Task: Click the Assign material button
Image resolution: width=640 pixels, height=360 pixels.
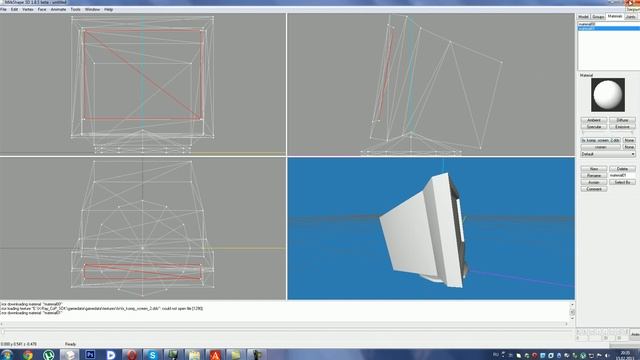Action: coord(594,182)
